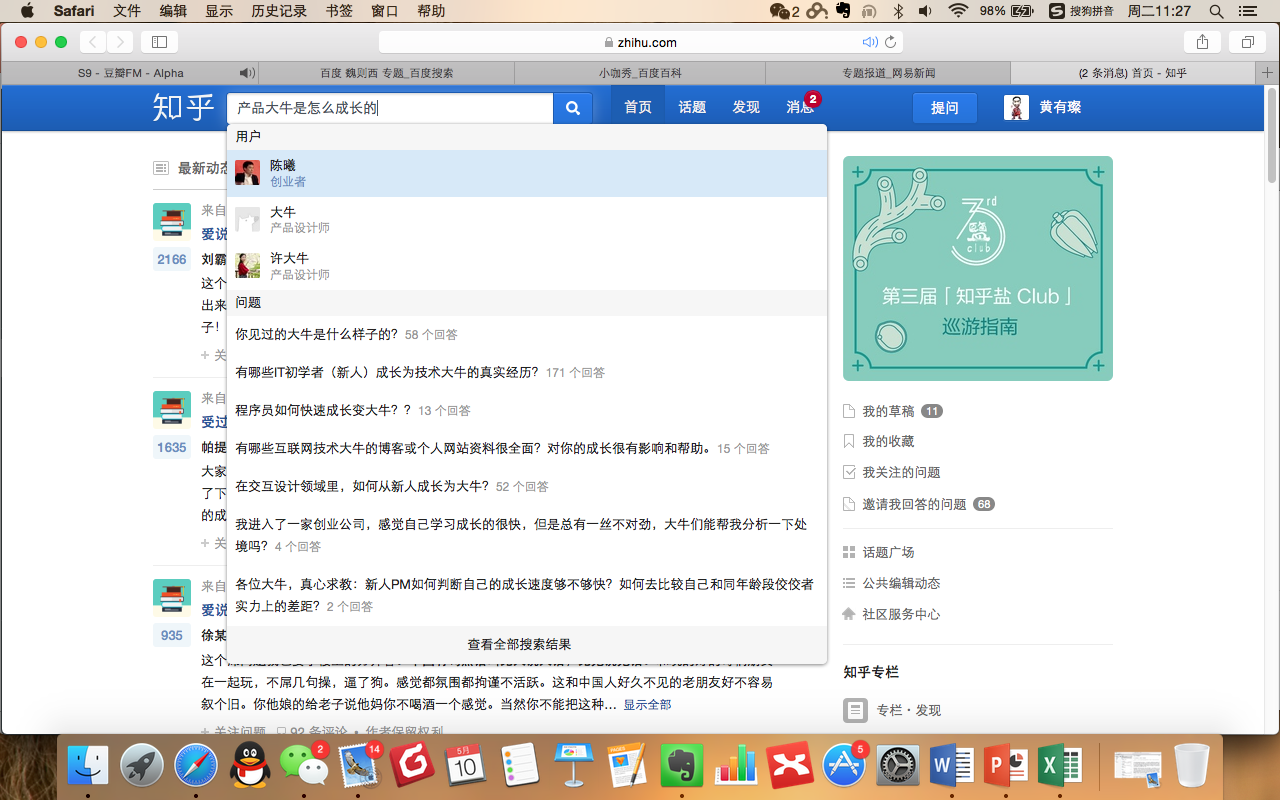This screenshot has height=800, width=1280.
Task: Switch to 专题报道_网易新闻 tab
Action: [888, 73]
